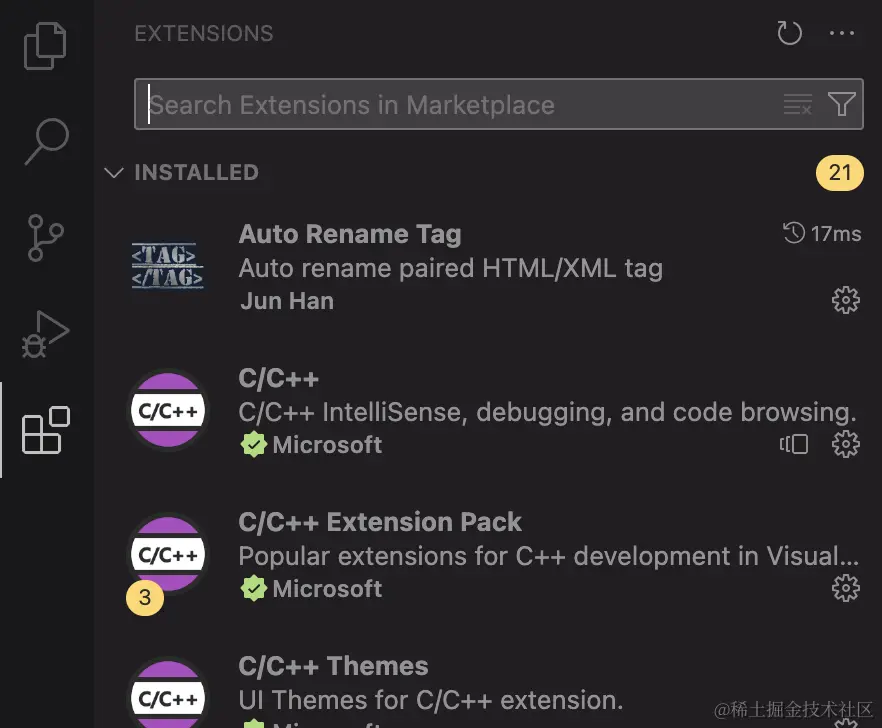Select the Extensions view icon
Viewport: 882px width, 728px height.
[46, 430]
